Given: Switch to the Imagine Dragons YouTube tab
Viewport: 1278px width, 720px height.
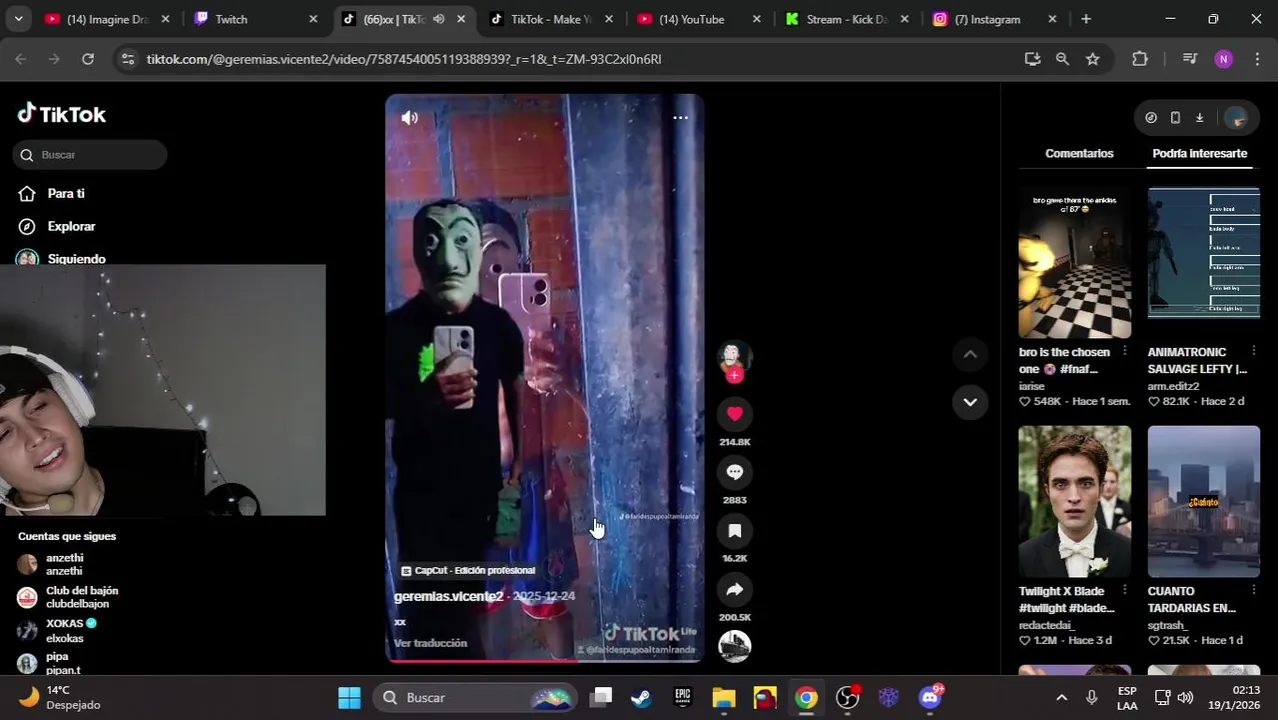Looking at the screenshot, I should pyautogui.click(x=106, y=19).
